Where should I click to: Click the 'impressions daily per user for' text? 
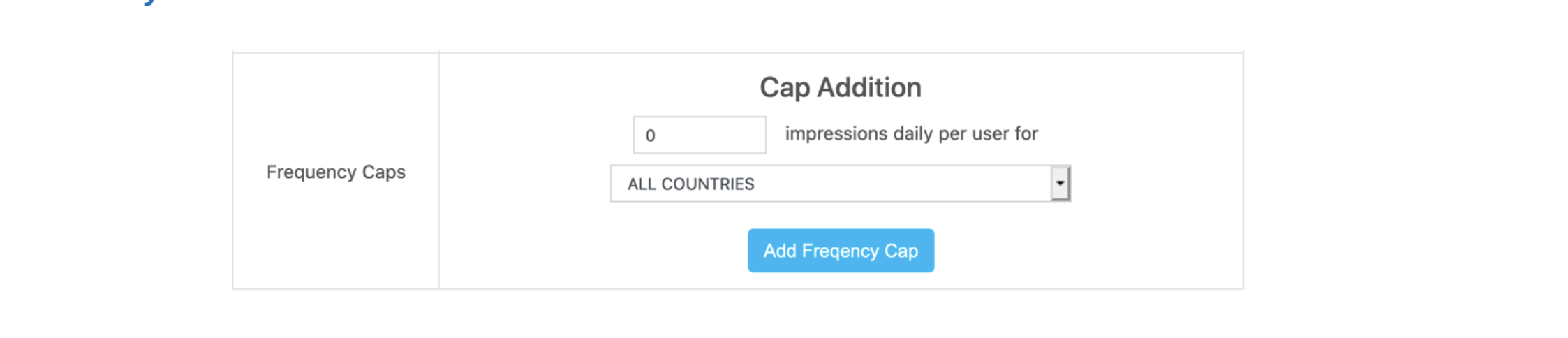(911, 133)
